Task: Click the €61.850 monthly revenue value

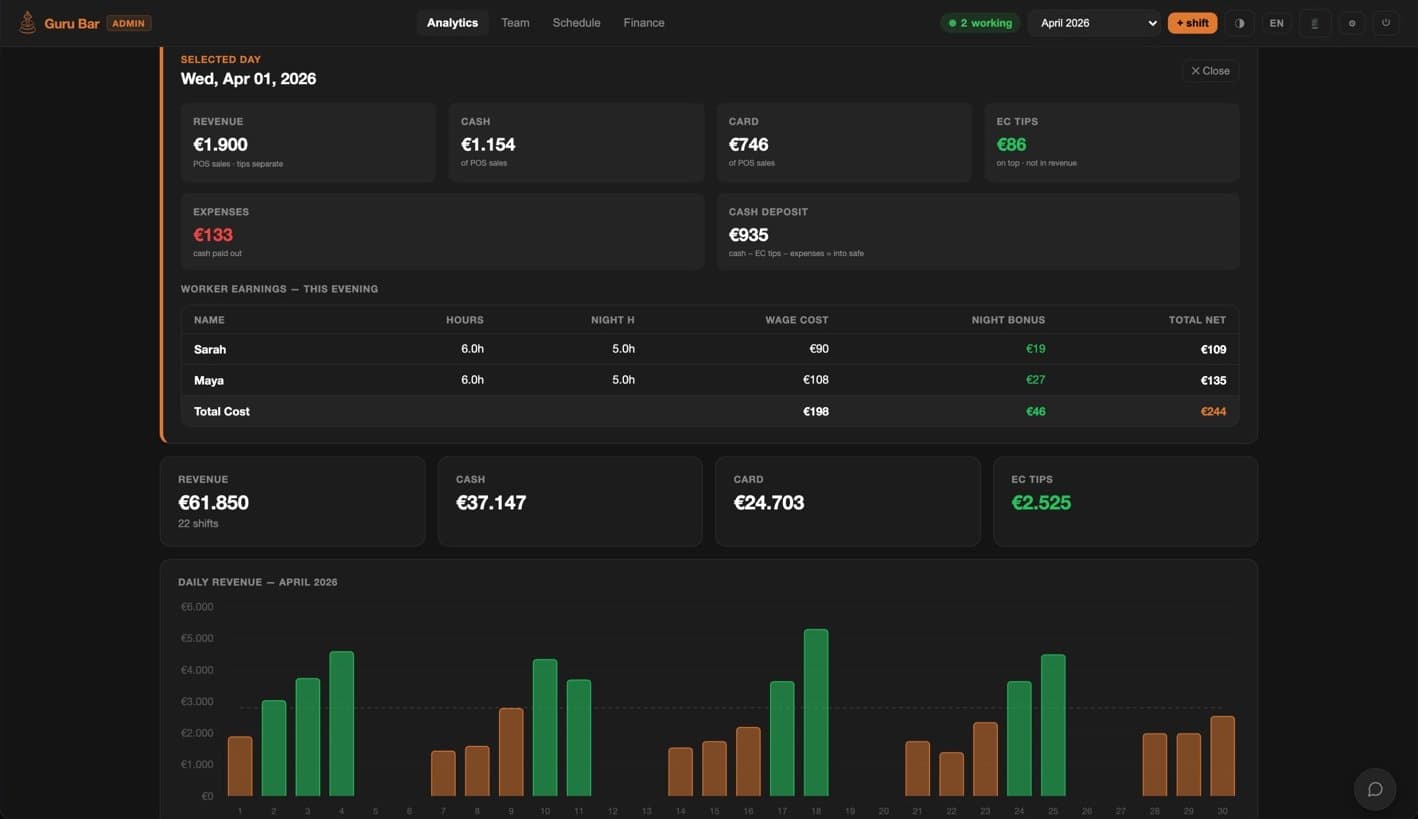Action: click(213, 503)
